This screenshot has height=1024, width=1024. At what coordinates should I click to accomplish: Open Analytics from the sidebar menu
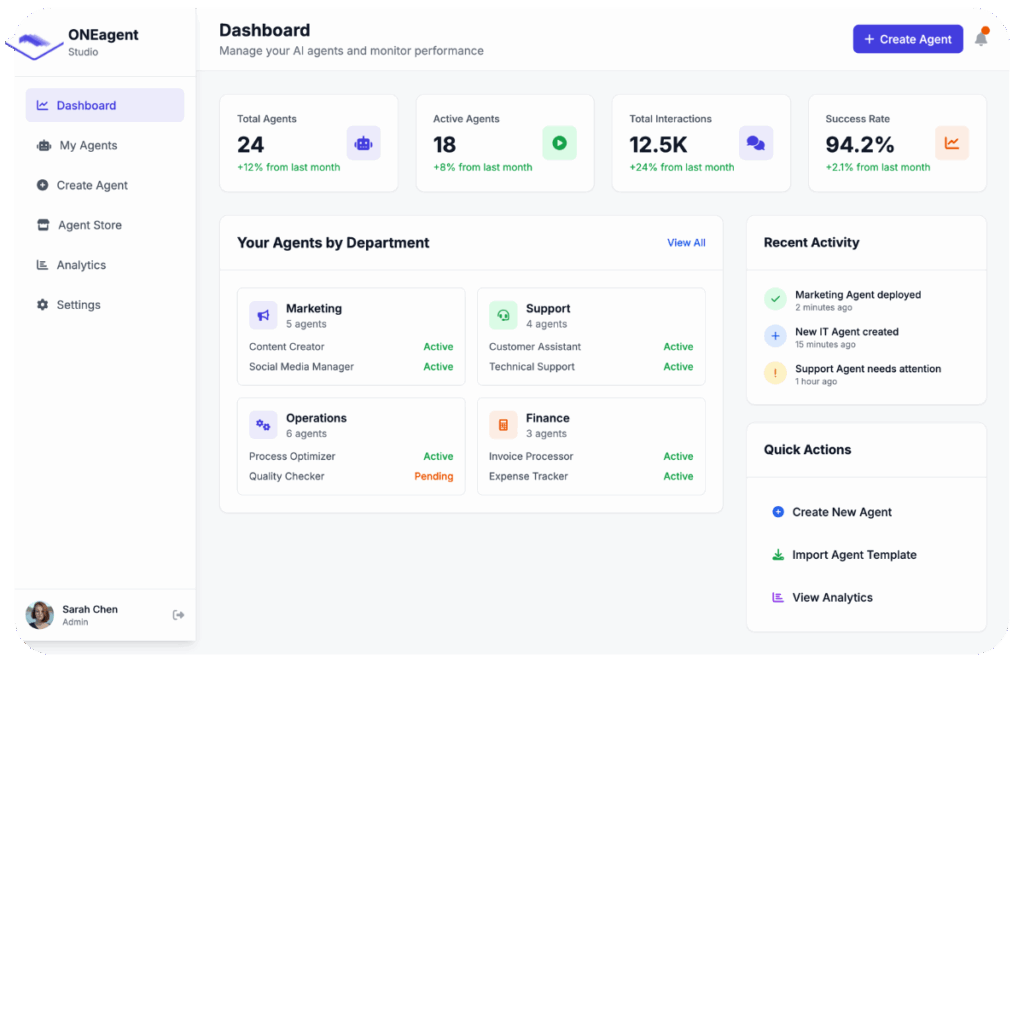click(81, 265)
